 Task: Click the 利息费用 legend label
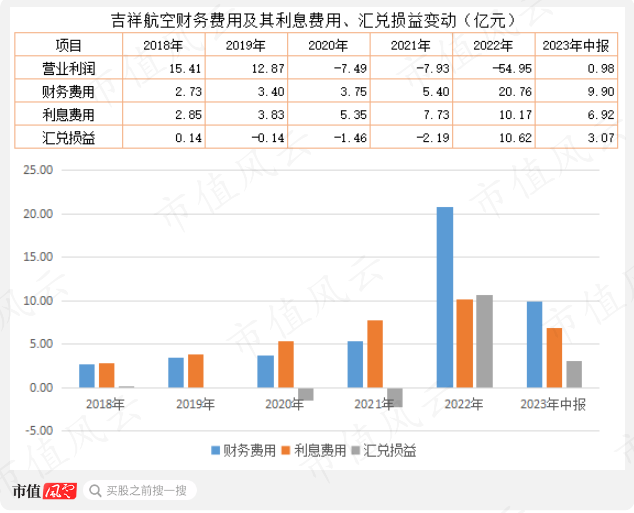(320, 450)
